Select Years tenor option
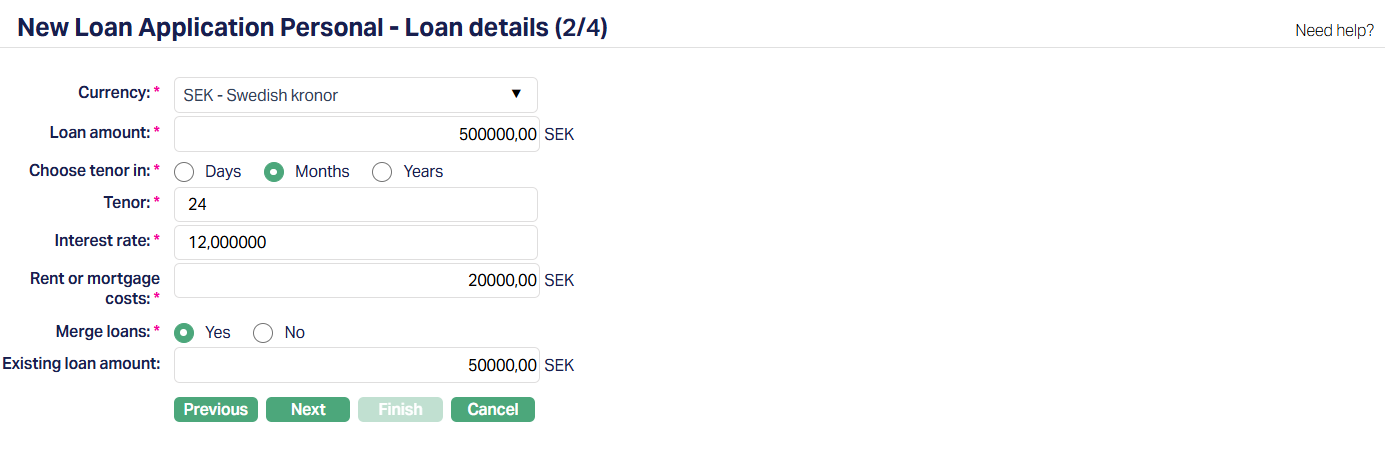The image size is (1385, 450). (382, 172)
